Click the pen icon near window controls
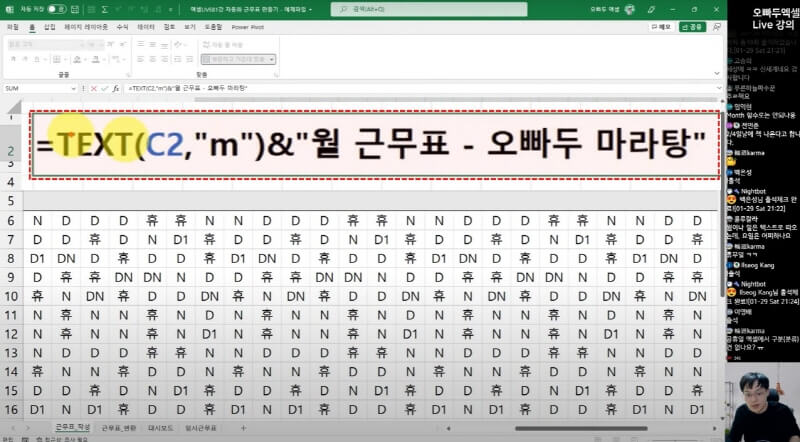The width and height of the screenshot is (800, 442). coord(651,9)
